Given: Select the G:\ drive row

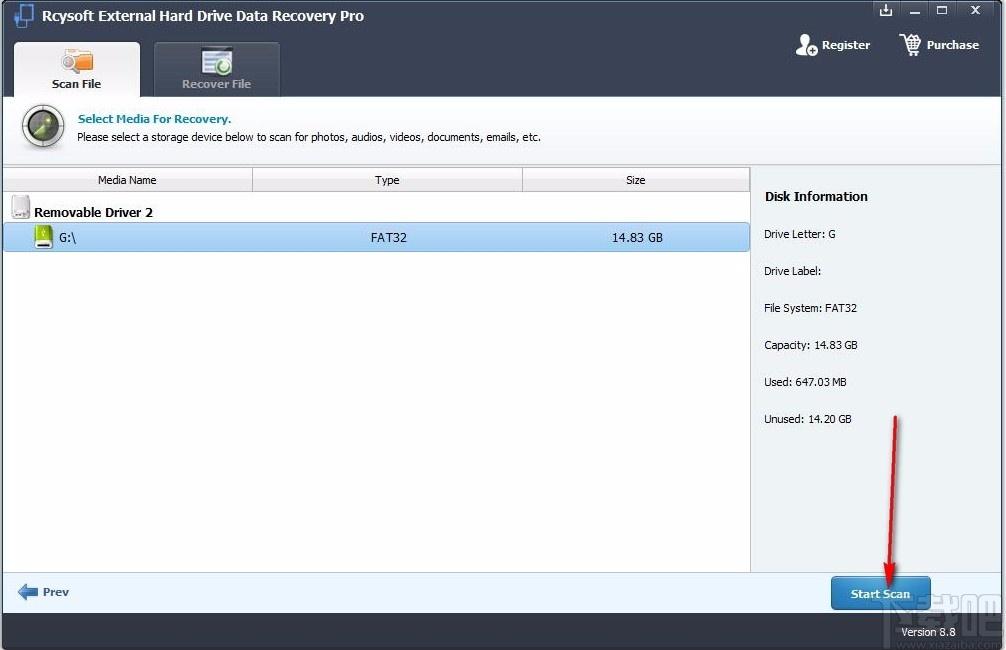Looking at the screenshot, I should tap(377, 237).
